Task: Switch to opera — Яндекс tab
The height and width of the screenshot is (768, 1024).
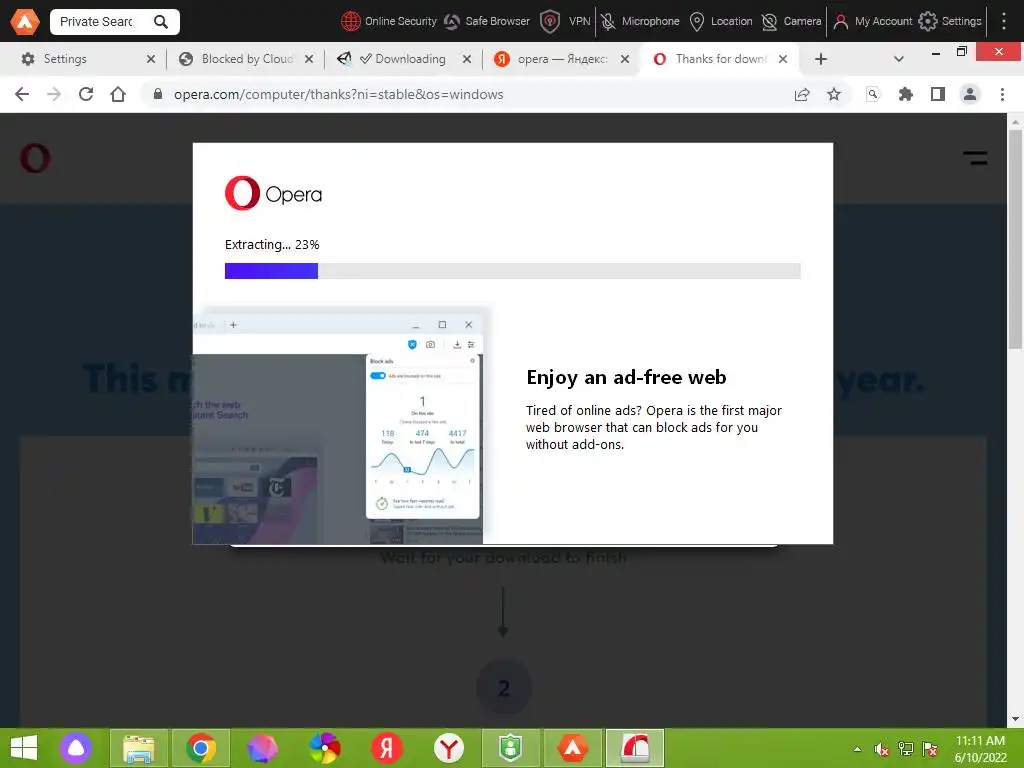Action: click(x=561, y=59)
